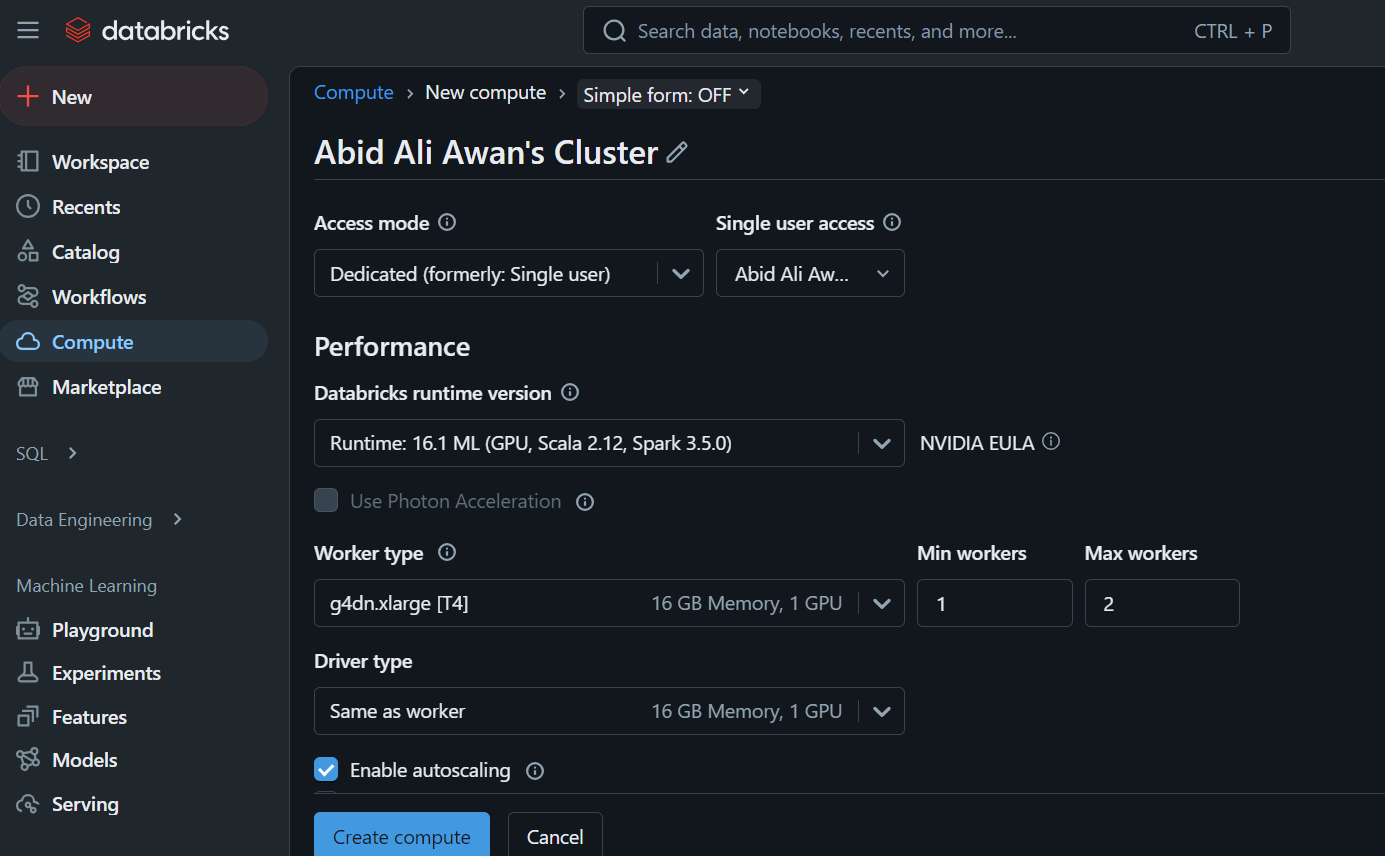
Task: Click the Performance section heading
Action: pos(392,346)
